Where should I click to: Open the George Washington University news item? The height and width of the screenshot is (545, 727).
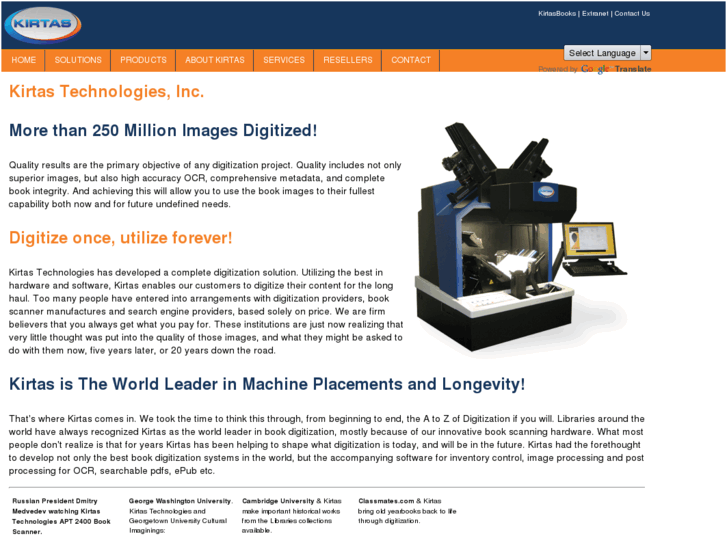180,516
